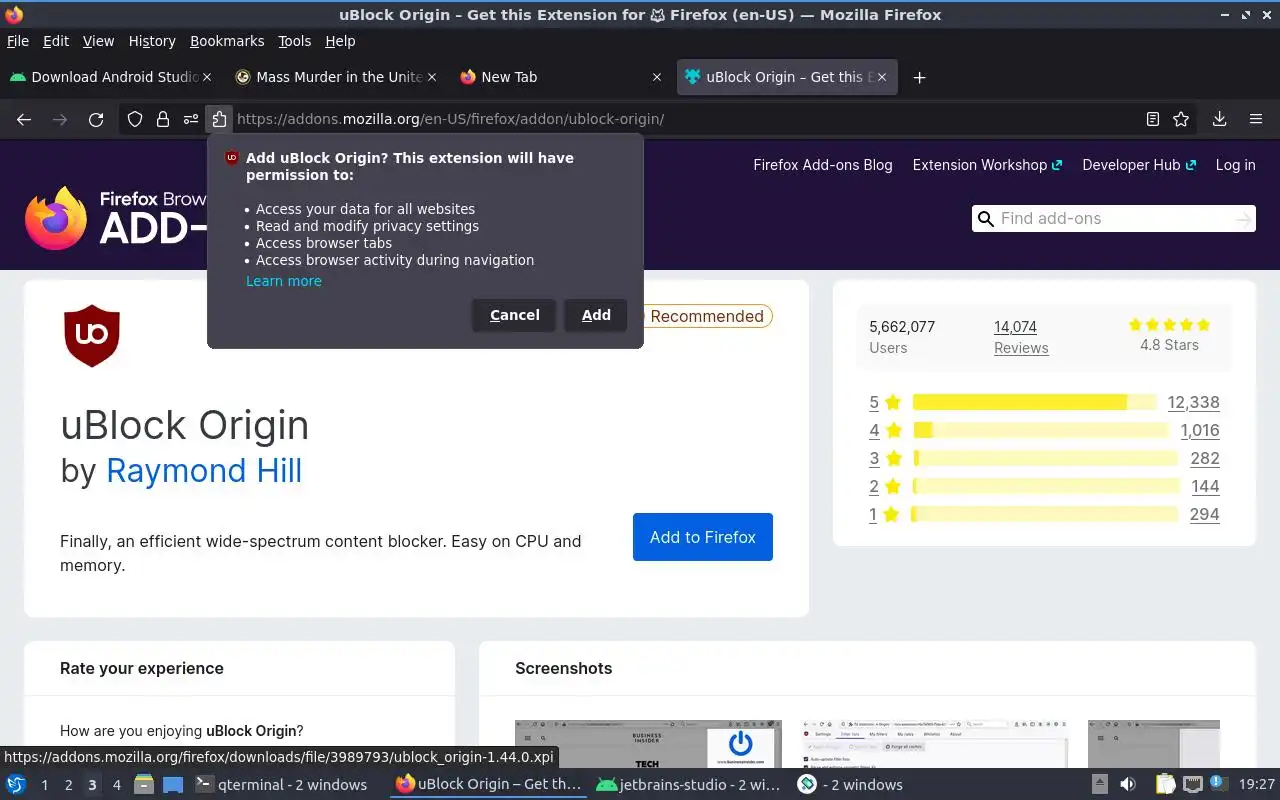Open the Help menu
This screenshot has height=800, width=1280.
coord(340,41)
